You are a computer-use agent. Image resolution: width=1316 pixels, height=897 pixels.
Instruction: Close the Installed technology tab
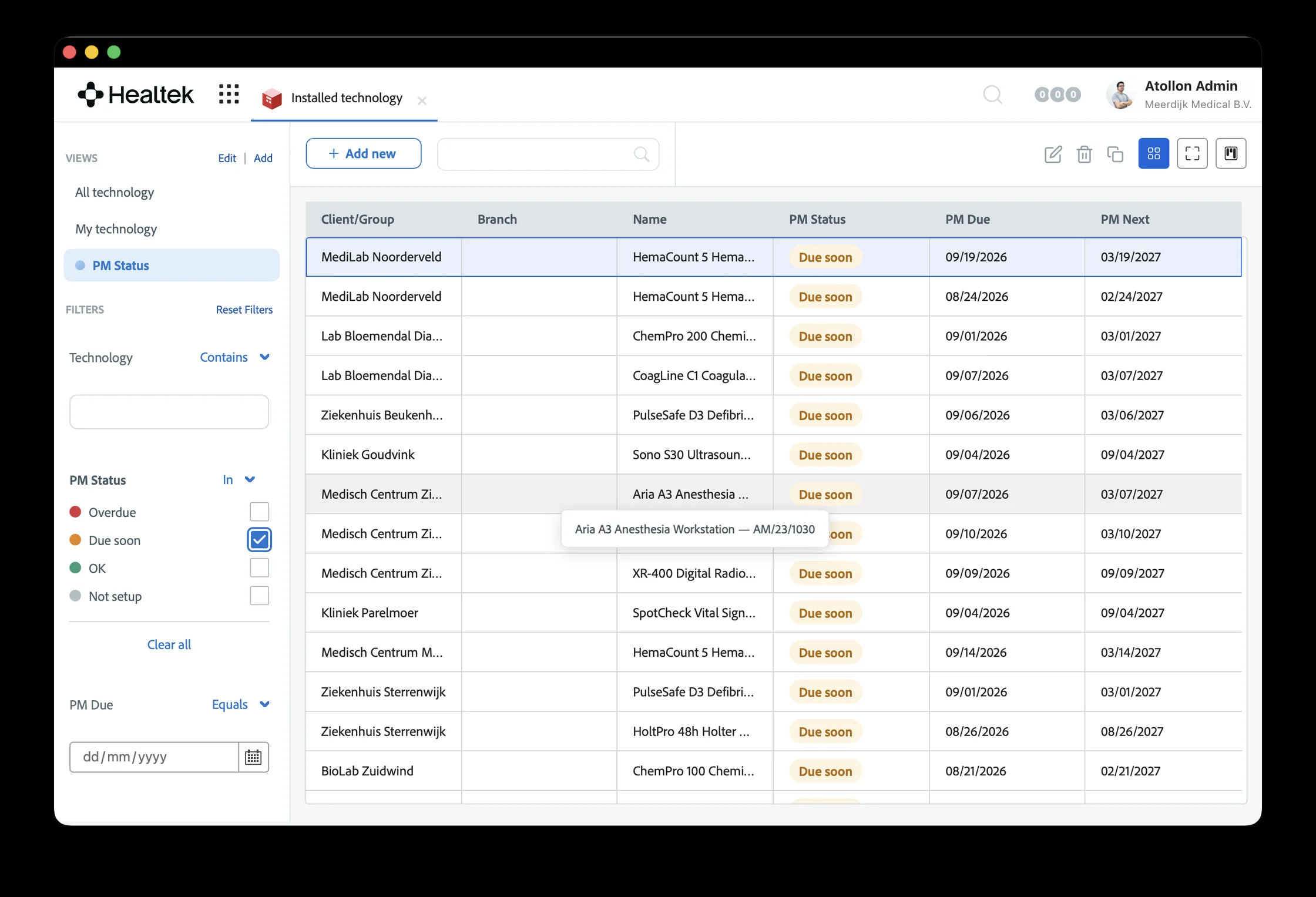pyautogui.click(x=422, y=101)
